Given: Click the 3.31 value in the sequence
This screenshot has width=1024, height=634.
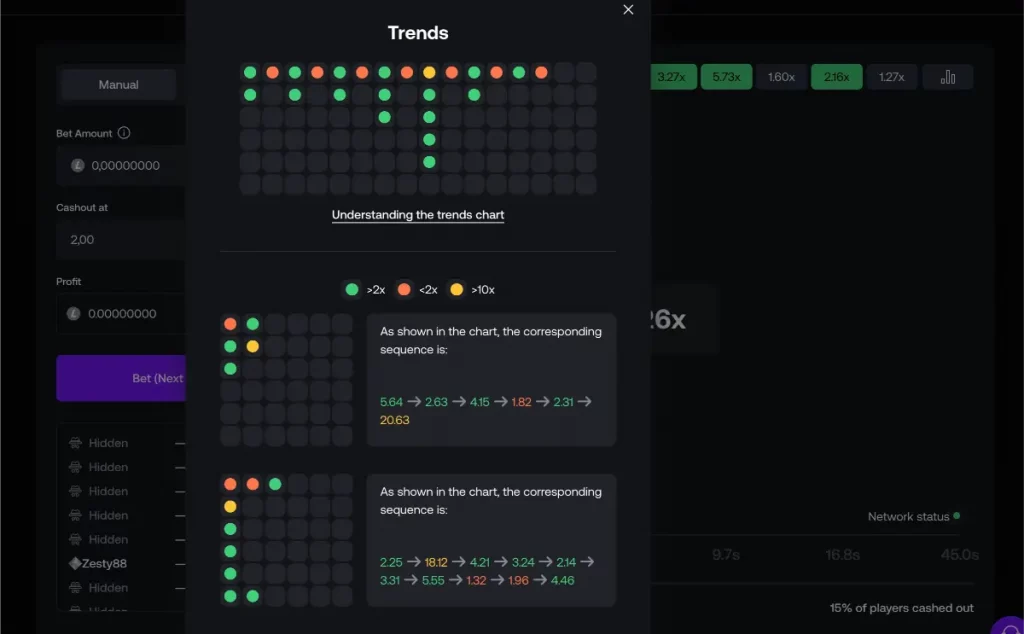Looking at the screenshot, I should tap(389, 580).
